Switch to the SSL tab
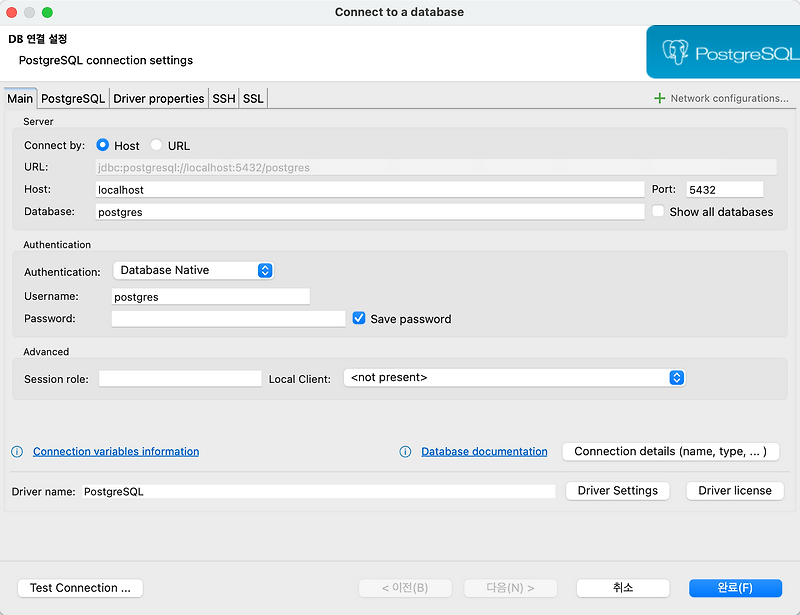Screen dimensions: 800x615 coord(252,98)
